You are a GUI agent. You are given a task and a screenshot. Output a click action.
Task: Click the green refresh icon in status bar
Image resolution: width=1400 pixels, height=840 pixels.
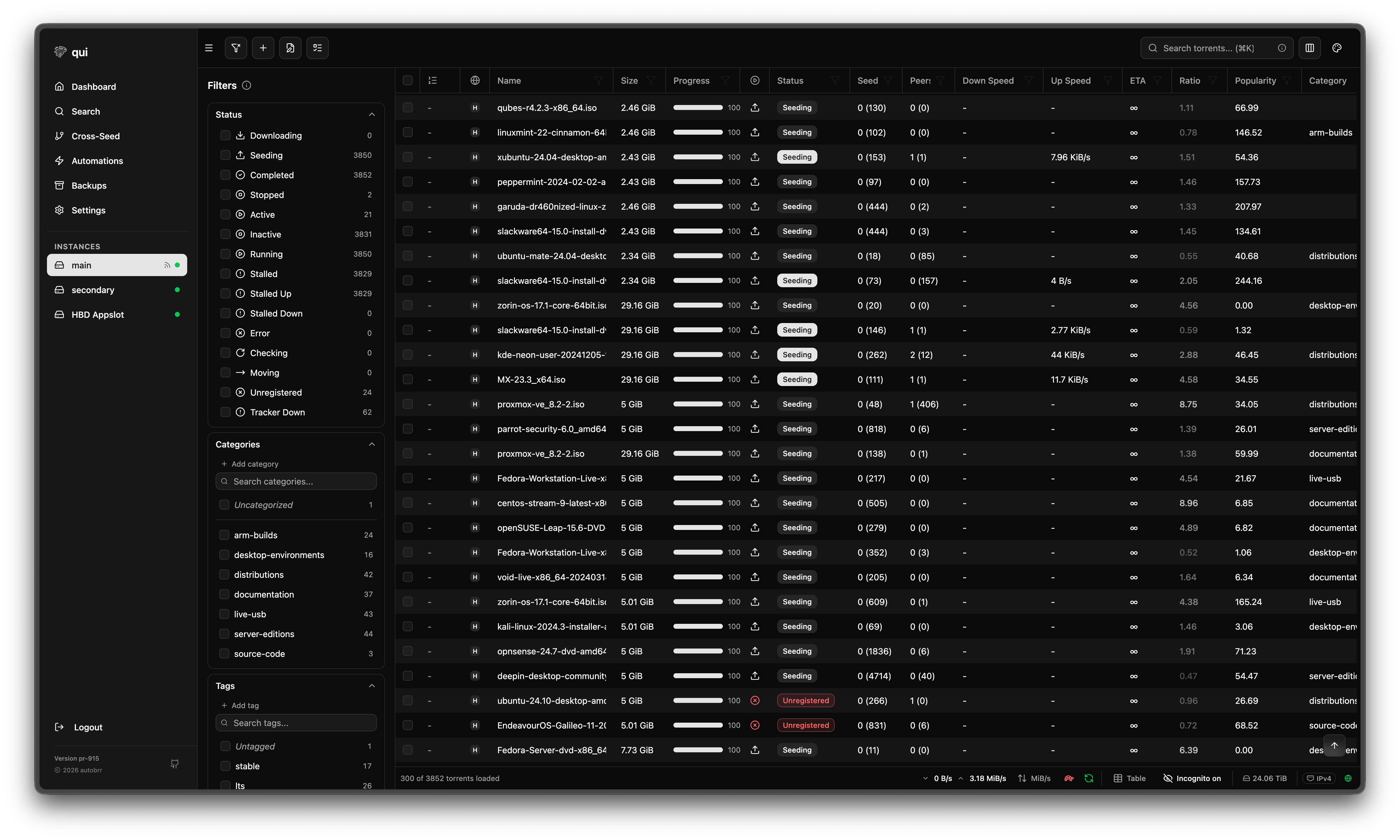click(x=1089, y=778)
